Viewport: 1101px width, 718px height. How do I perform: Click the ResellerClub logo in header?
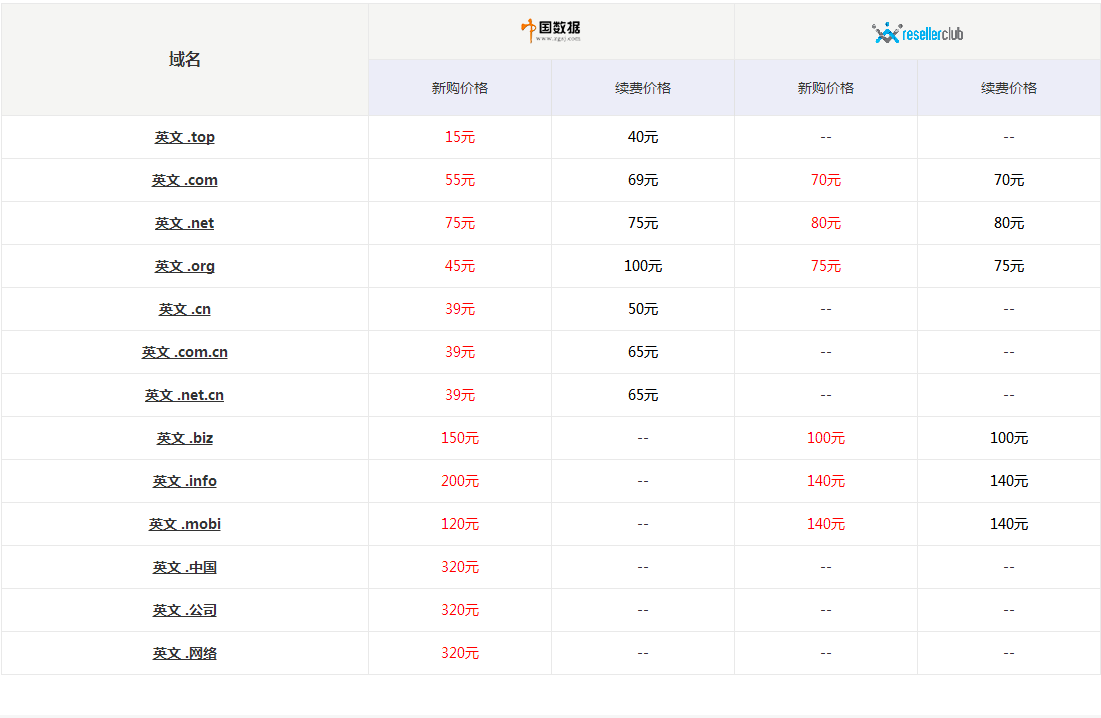[917, 33]
